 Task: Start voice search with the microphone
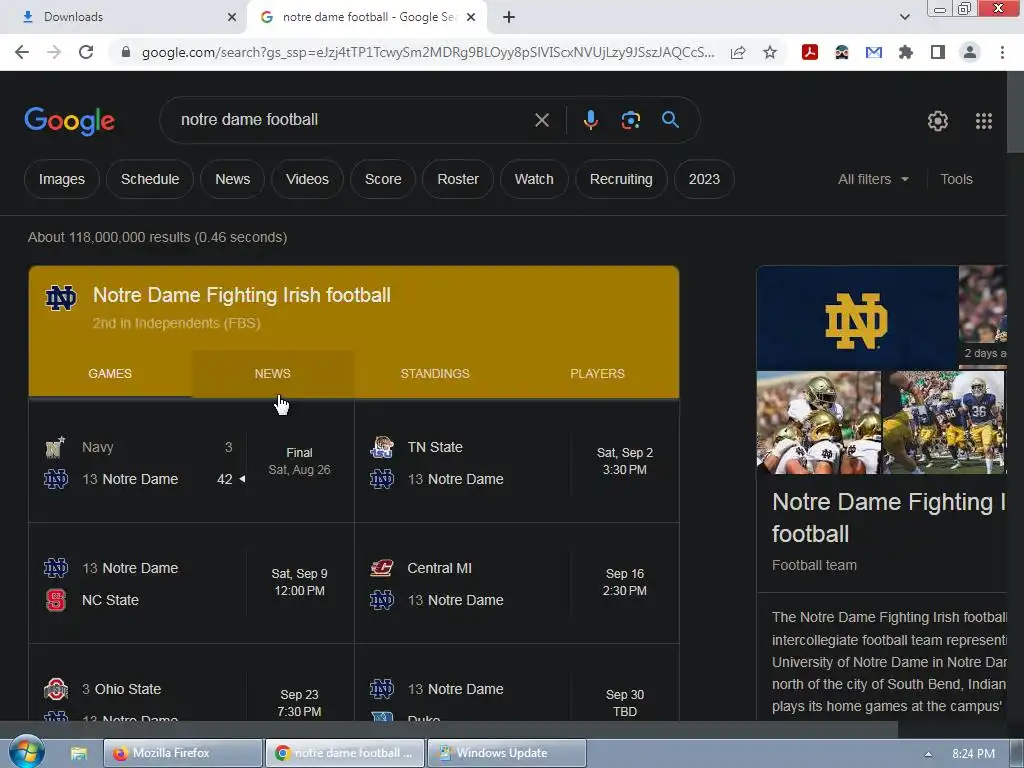tap(590, 120)
